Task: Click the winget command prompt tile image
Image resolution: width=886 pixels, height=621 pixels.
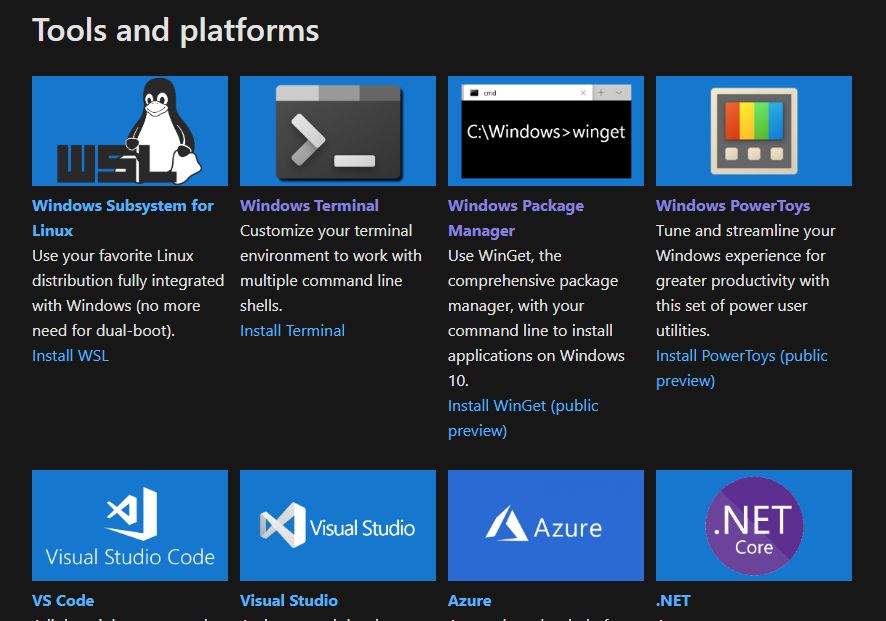Action: pyautogui.click(x=546, y=131)
